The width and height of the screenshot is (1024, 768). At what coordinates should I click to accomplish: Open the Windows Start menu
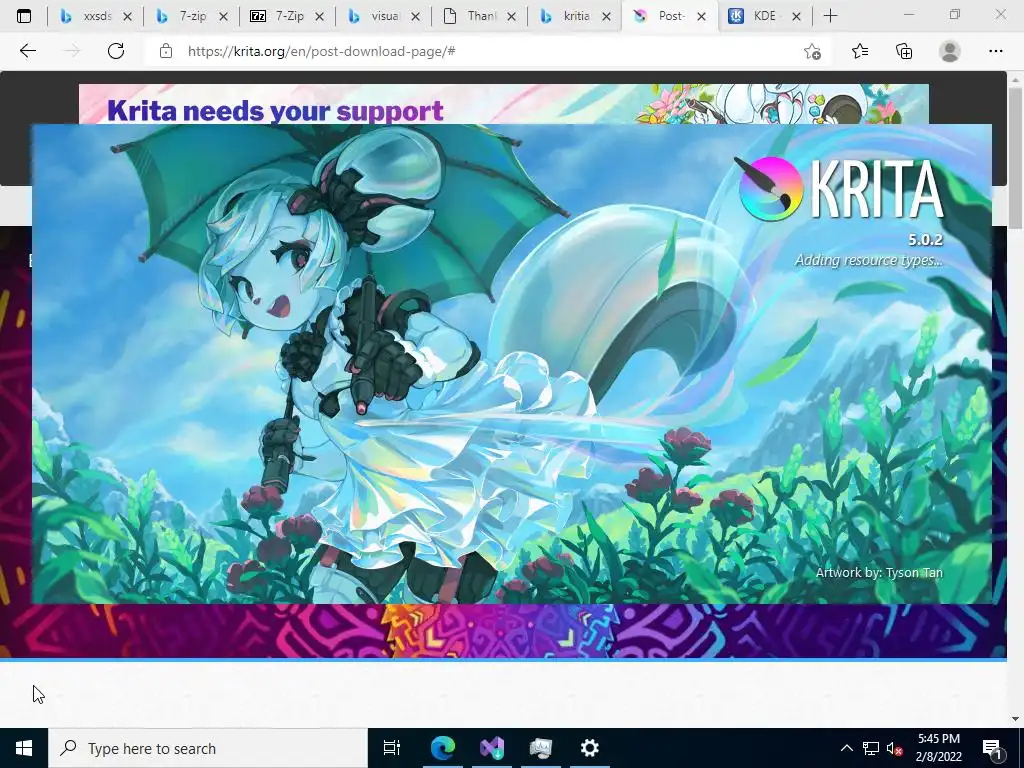pos(24,748)
